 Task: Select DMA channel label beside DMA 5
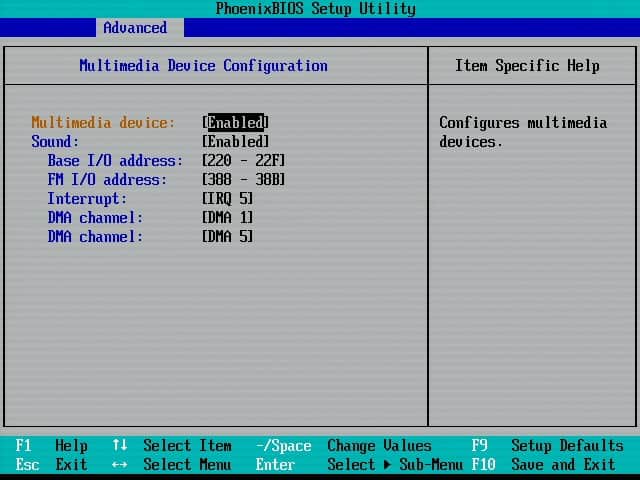(x=96, y=237)
